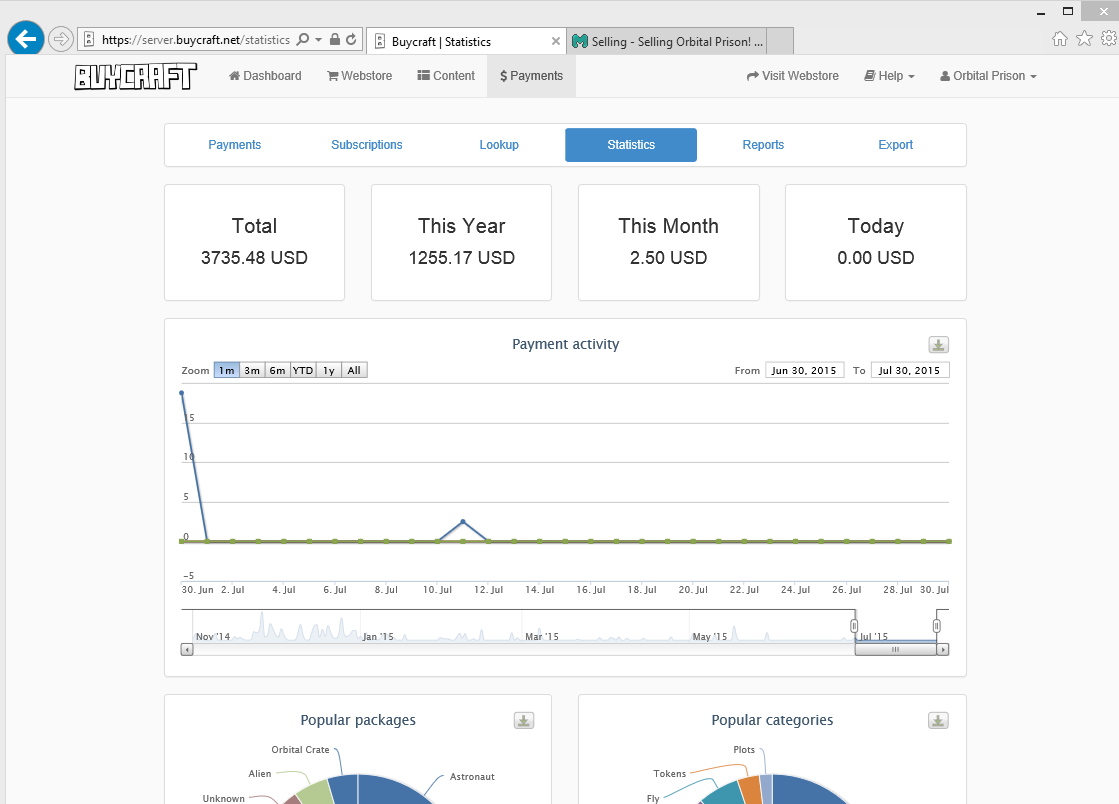Download the Popular packages chart
This screenshot has width=1119, height=804.
524,721
